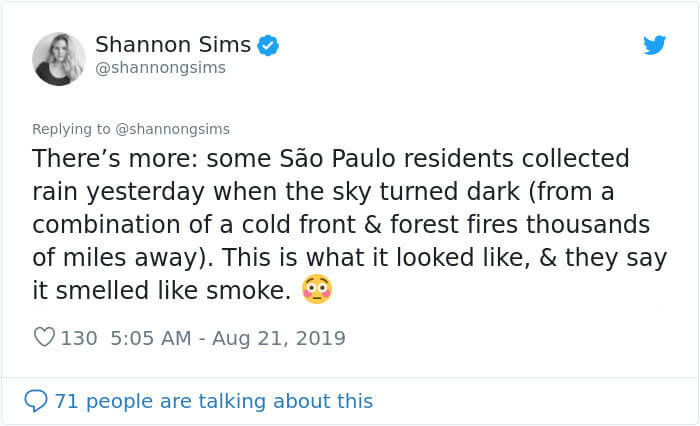Click the blue verified badge

268,45
